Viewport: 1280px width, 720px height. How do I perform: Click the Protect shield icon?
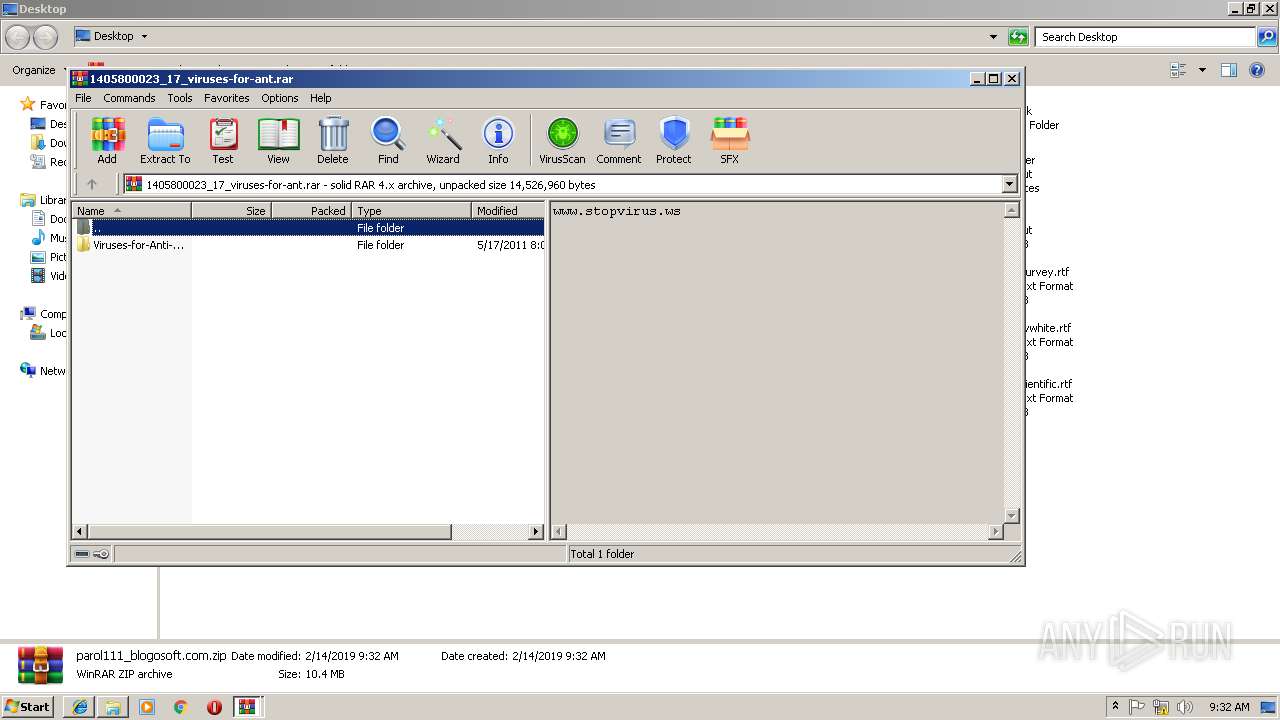674,140
